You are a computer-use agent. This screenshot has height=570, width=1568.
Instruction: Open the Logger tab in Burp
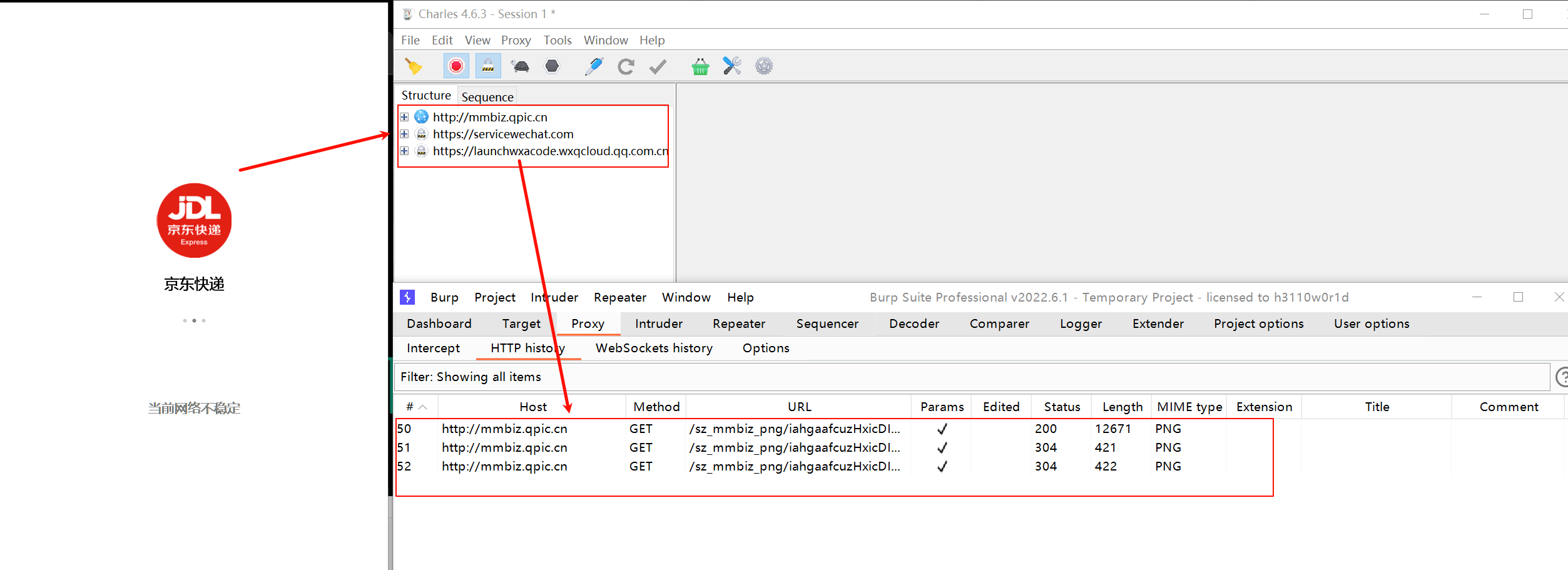tap(1081, 323)
